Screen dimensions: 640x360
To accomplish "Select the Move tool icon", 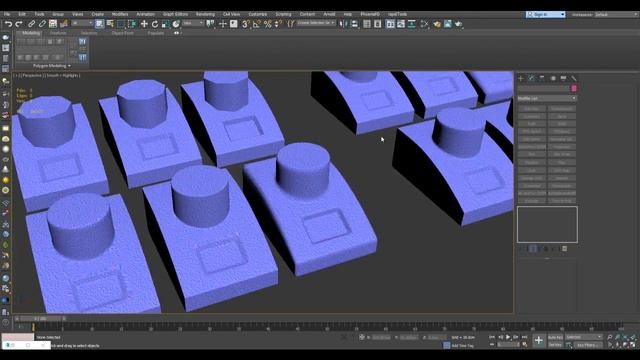I will [144, 24].
